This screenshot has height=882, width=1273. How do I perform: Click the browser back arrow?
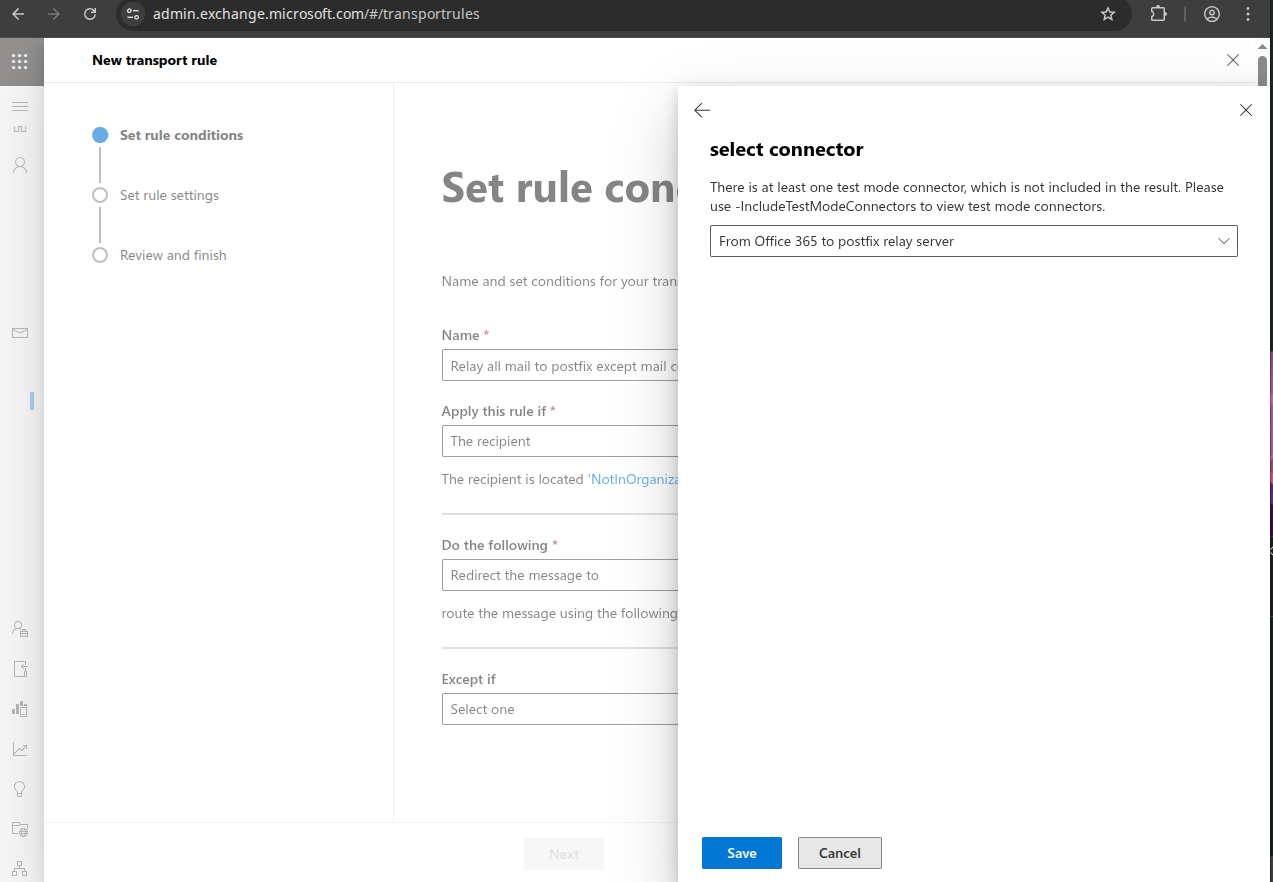[18, 14]
